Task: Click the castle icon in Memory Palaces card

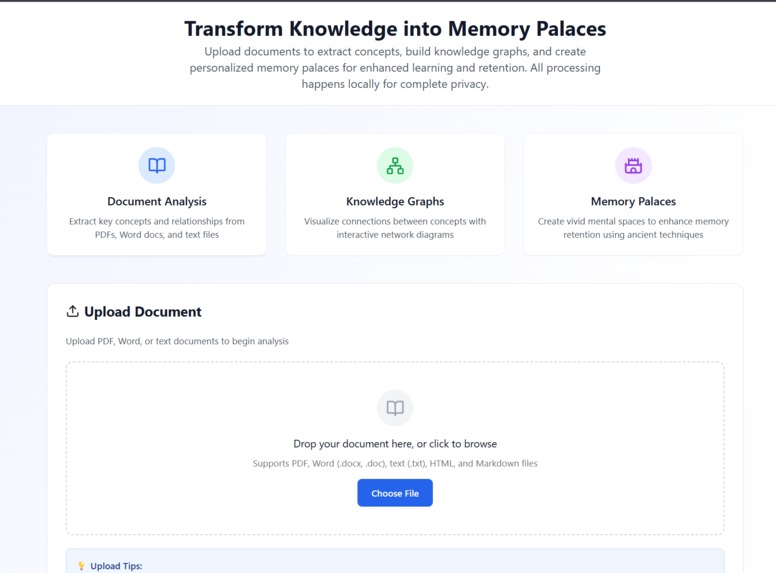Action: (x=633, y=165)
